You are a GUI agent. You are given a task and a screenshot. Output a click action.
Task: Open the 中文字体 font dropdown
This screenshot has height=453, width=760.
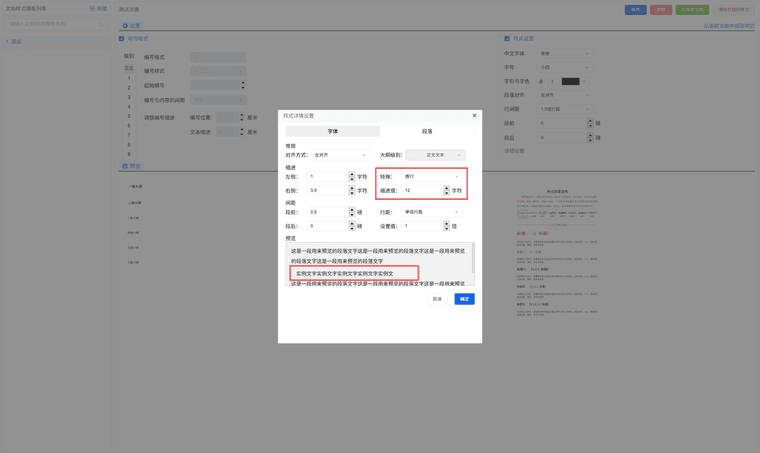coord(565,53)
